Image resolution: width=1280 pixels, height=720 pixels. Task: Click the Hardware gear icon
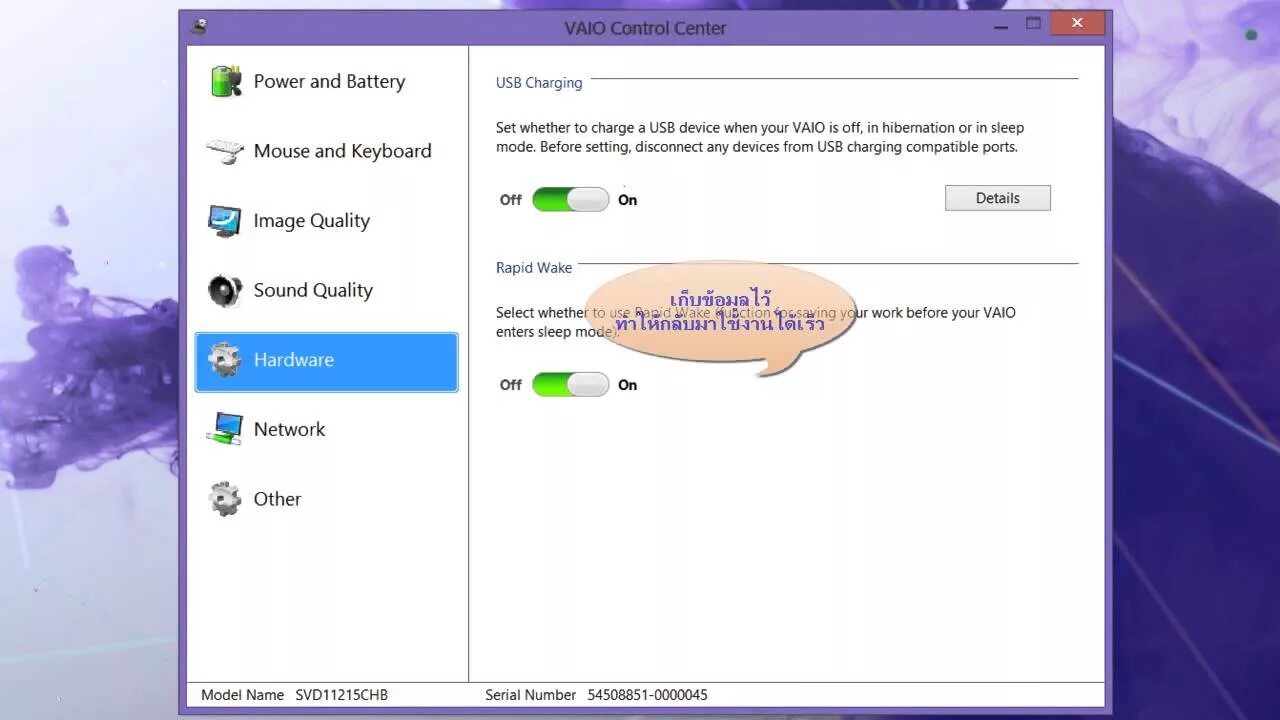224,359
